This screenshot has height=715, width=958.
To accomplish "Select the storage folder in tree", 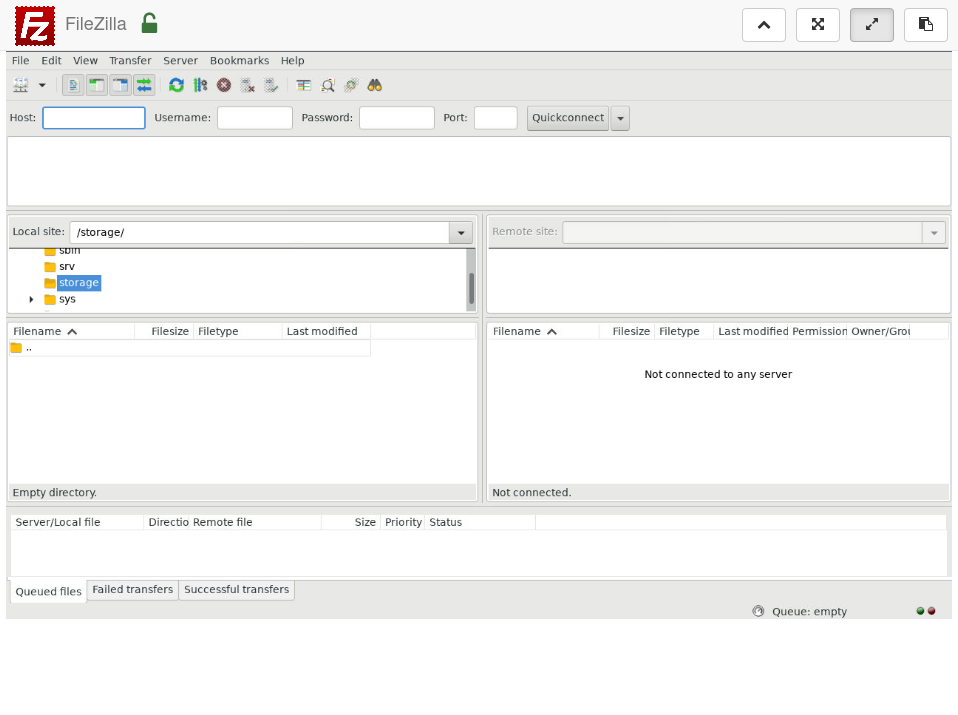I will click(x=79, y=283).
